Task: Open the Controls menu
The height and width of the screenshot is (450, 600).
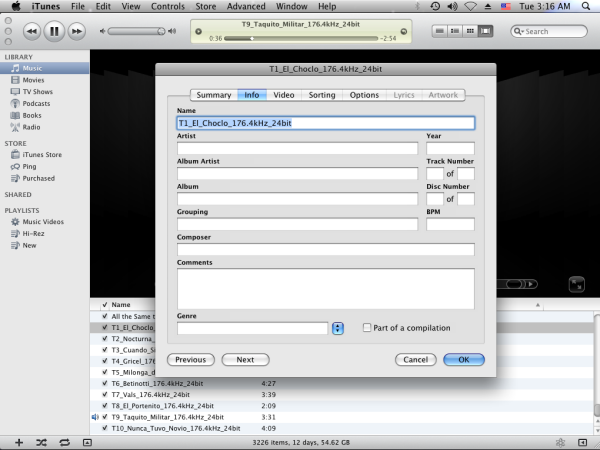Action: (x=168, y=6)
